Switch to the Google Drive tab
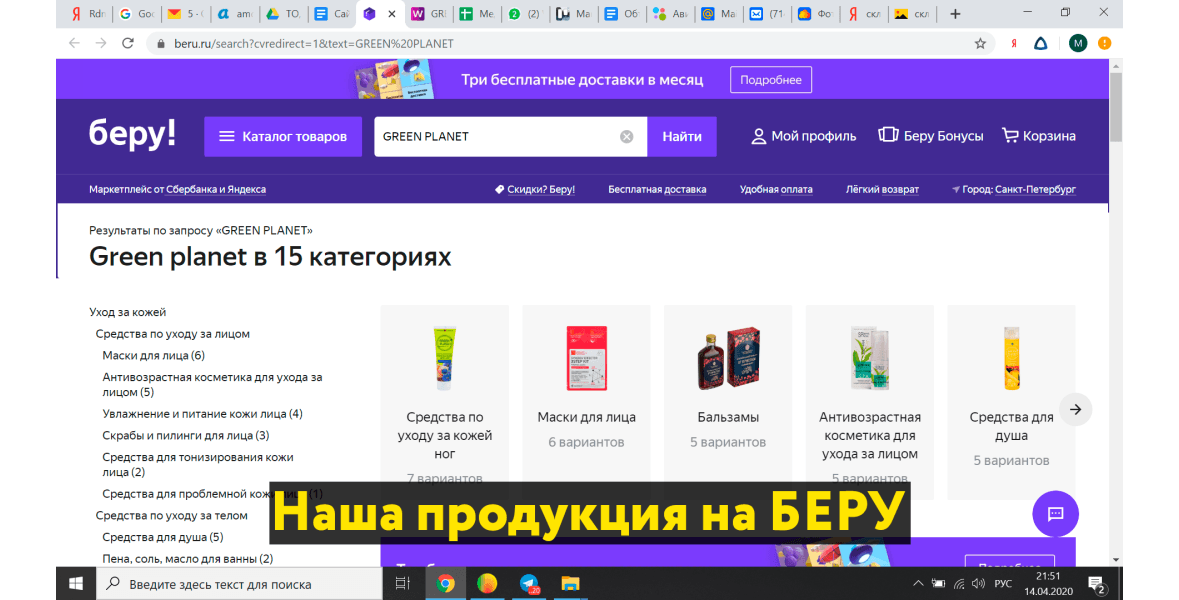Screen dimensions: 1179x600 283,14
